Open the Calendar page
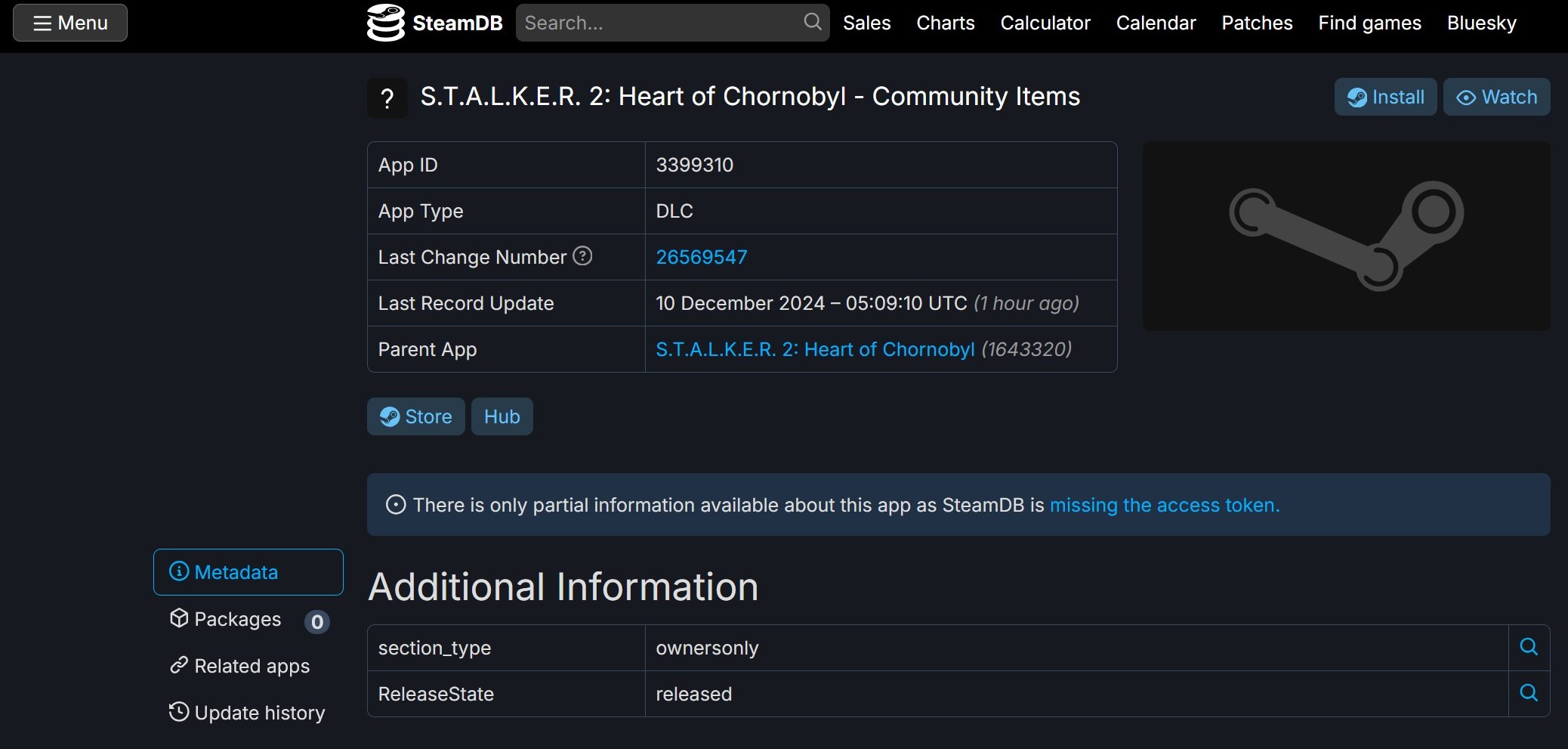The width and height of the screenshot is (1568, 749). click(x=1156, y=23)
